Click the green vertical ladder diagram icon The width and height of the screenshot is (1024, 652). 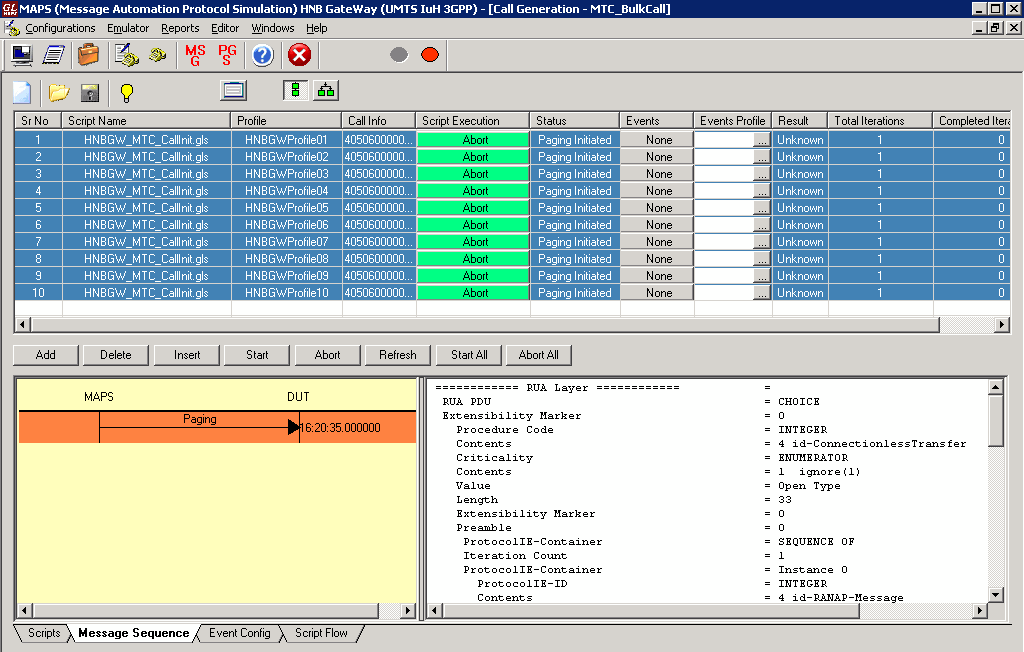(x=295, y=90)
